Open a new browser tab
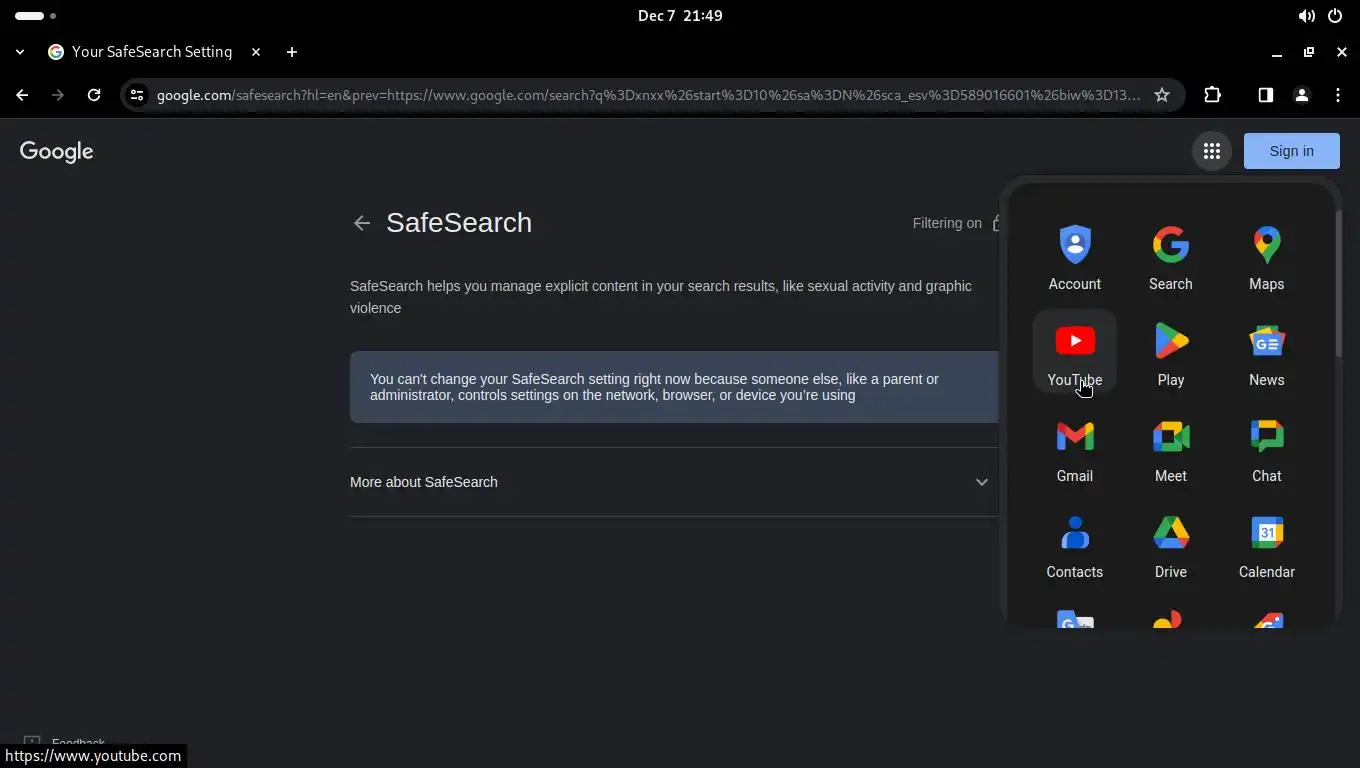 pyautogui.click(x=292, y=52)
